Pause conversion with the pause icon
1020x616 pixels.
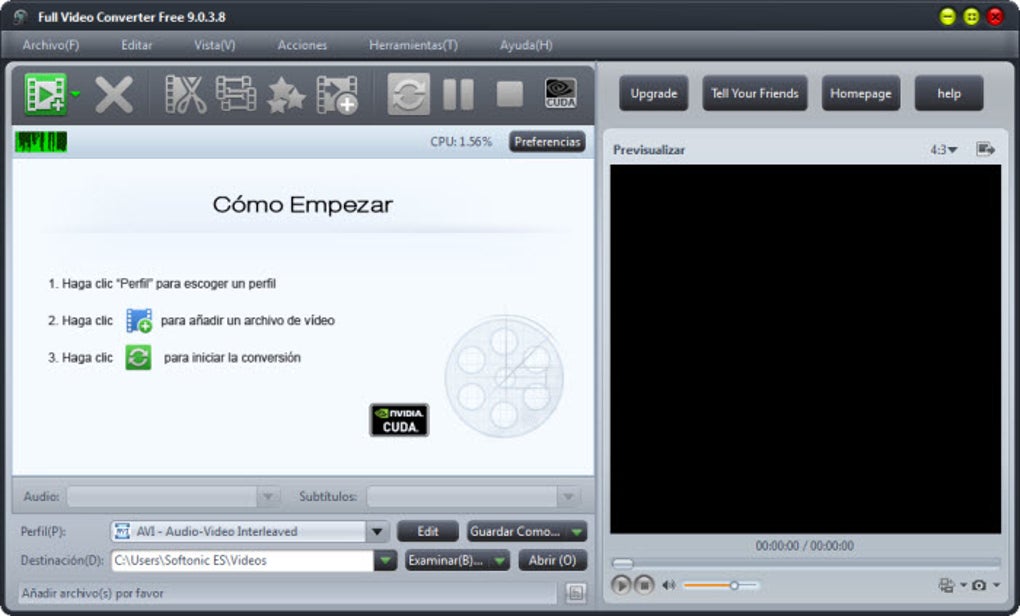pos(458,95)
